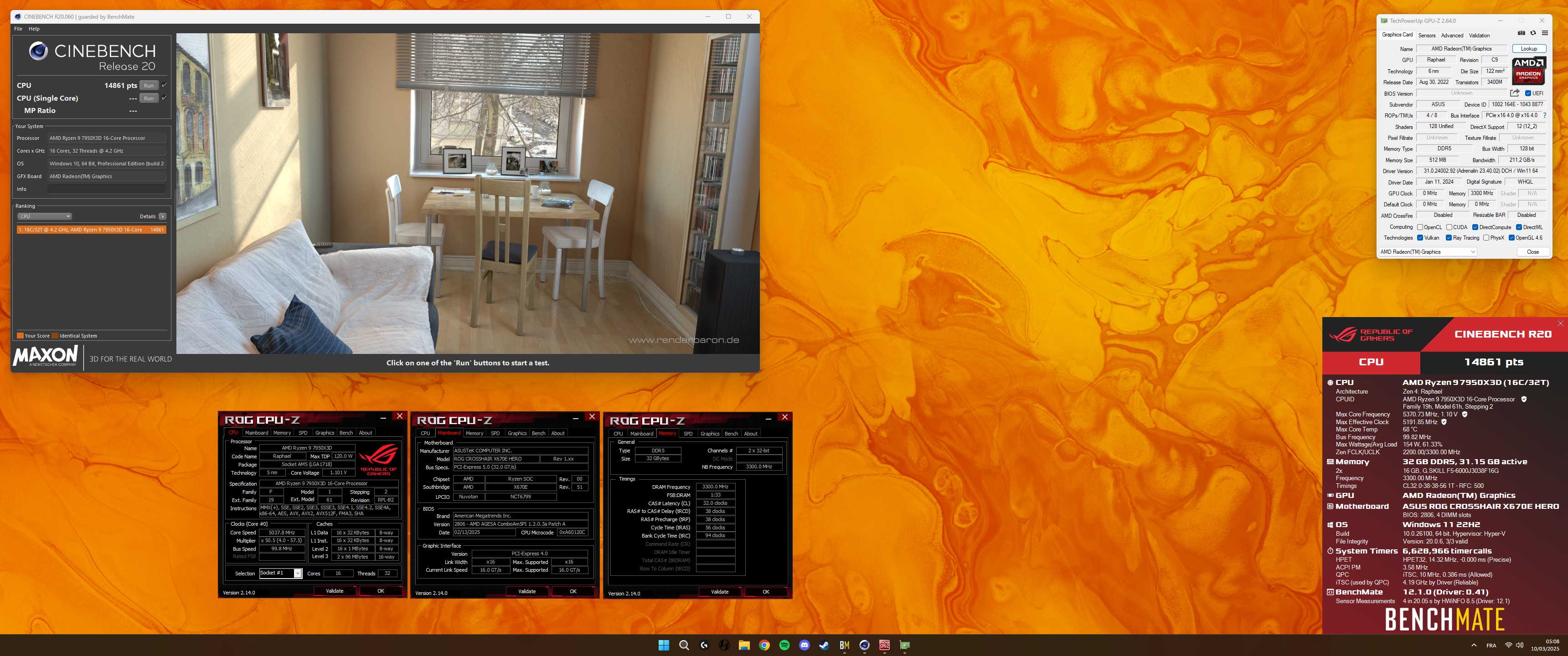Open the Windows Start menu
The width and height of the screenshot is (1568, 656).
[664, 645]
